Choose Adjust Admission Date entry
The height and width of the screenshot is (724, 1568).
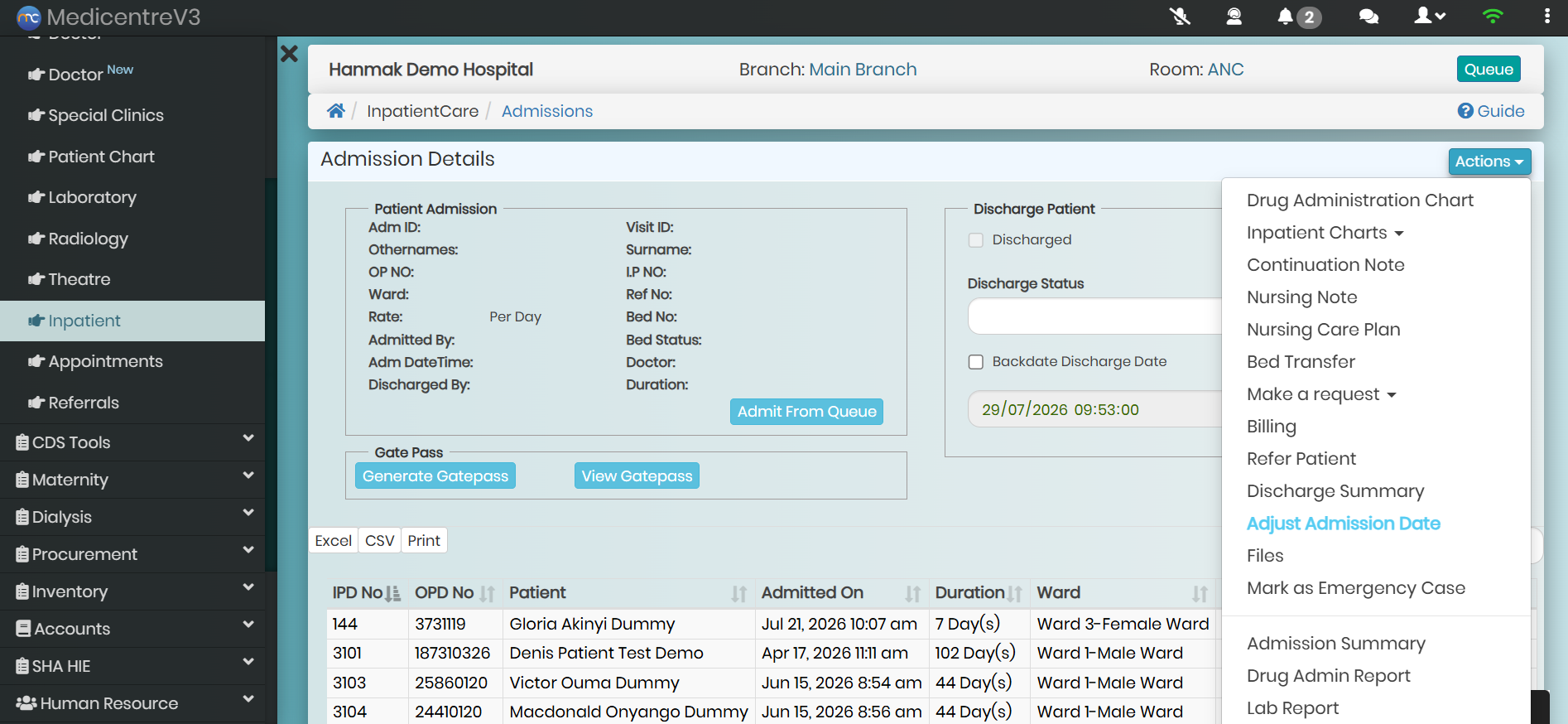(x=1344, y=524)
